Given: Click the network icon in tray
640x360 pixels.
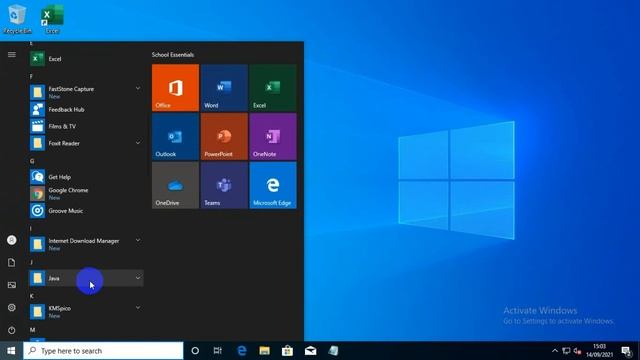Looking at the screenshot, I should click(x=566, y=351).
